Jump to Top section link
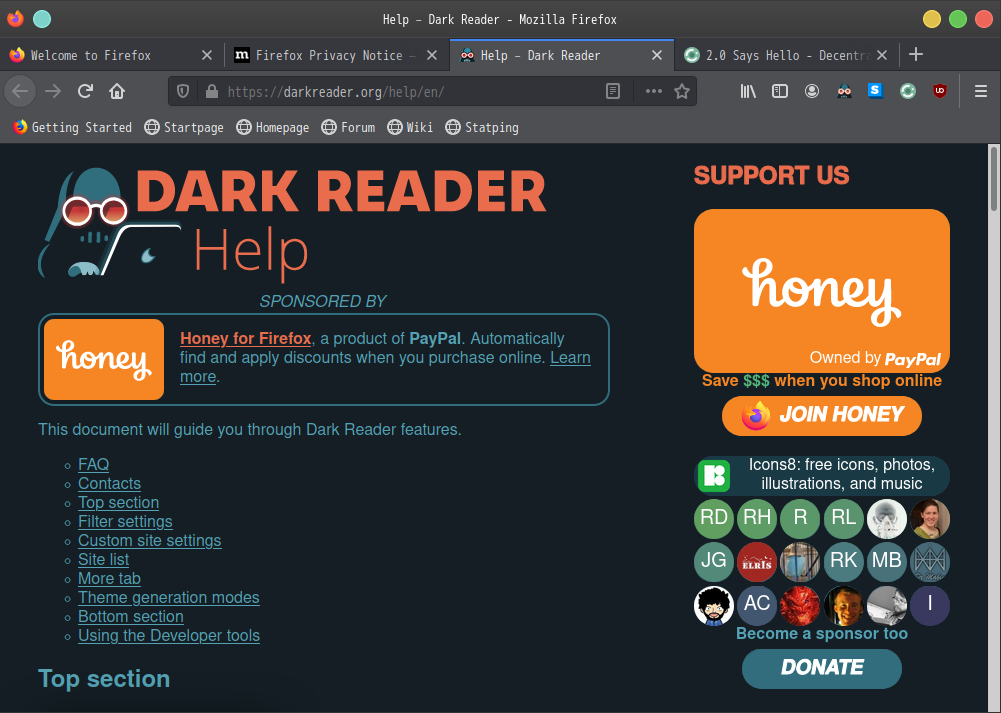This screenshot has height=713, width=1001. tap(119, 502)
